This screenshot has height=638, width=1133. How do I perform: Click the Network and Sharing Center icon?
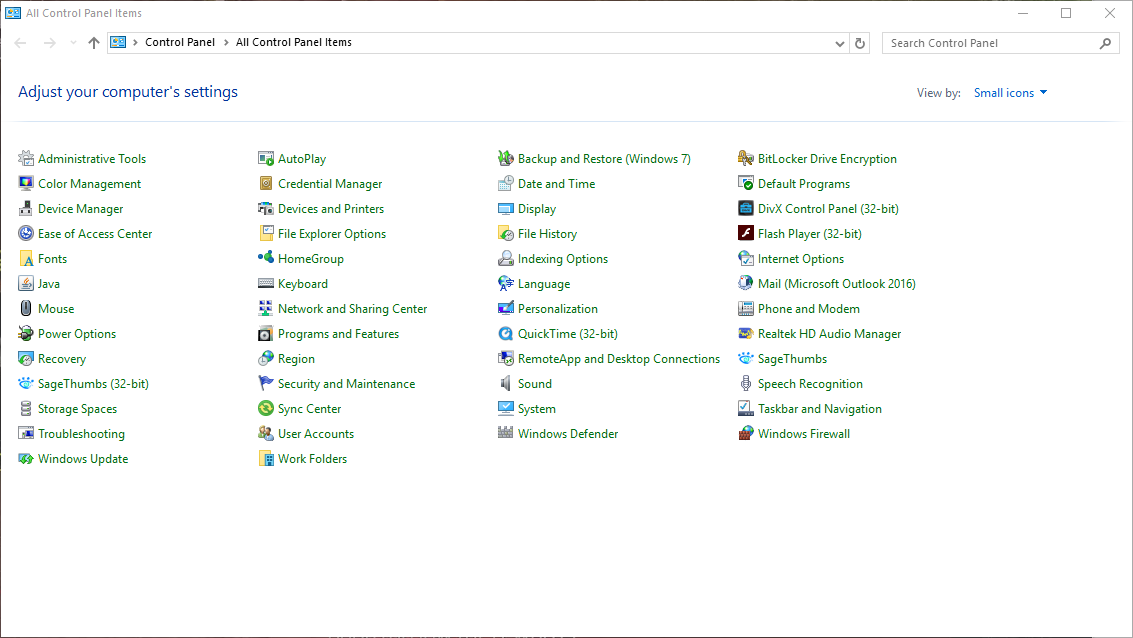[x=266, y=309]
